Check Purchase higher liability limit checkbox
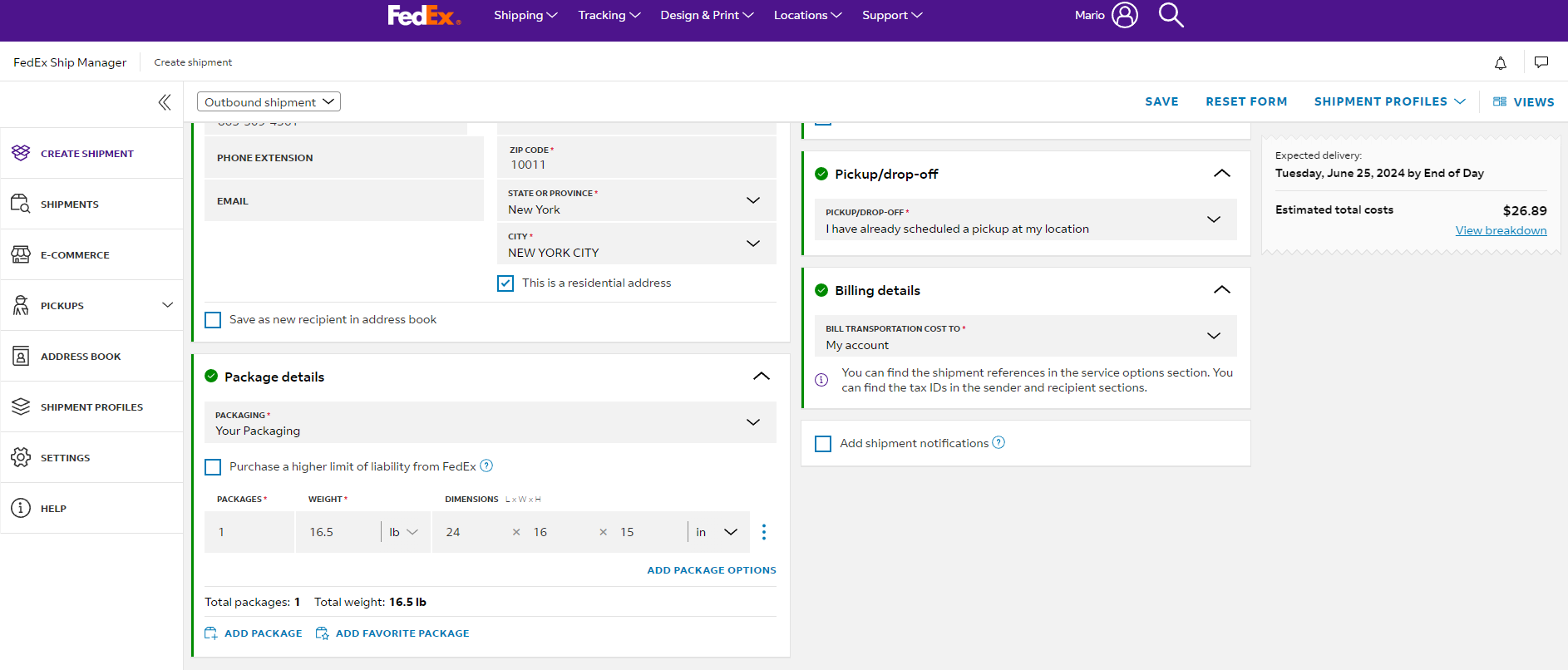This screenshot has height=670, width=1568. pos(213,467)
